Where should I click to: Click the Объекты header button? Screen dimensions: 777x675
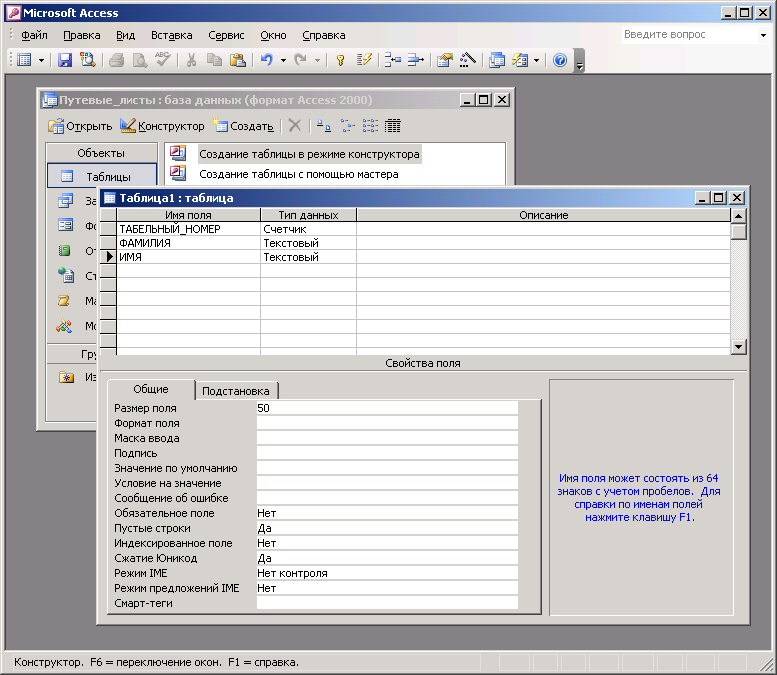click(101, 153)
